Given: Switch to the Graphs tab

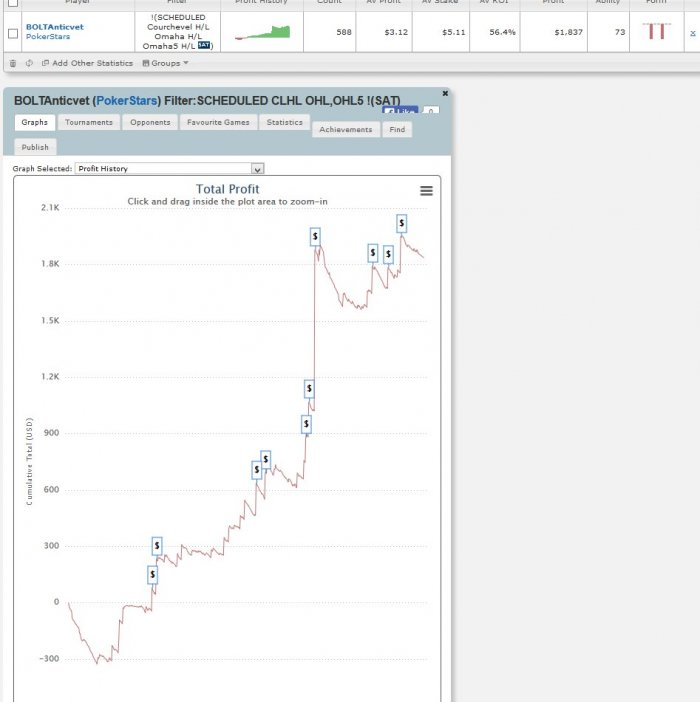Looking at the screenshot, I should point(34,122).
